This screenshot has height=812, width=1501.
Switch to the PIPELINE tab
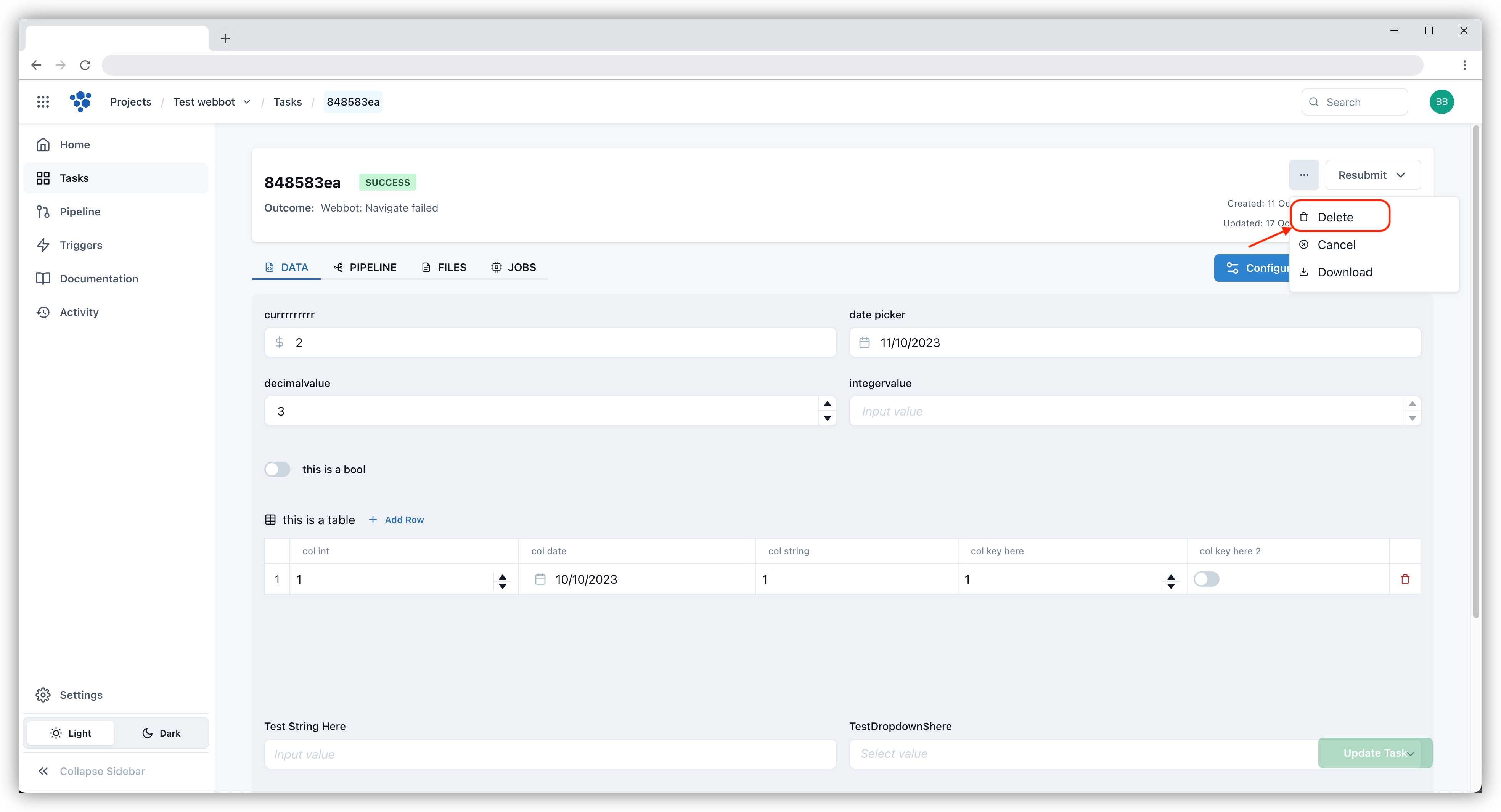tap(365, 267)
